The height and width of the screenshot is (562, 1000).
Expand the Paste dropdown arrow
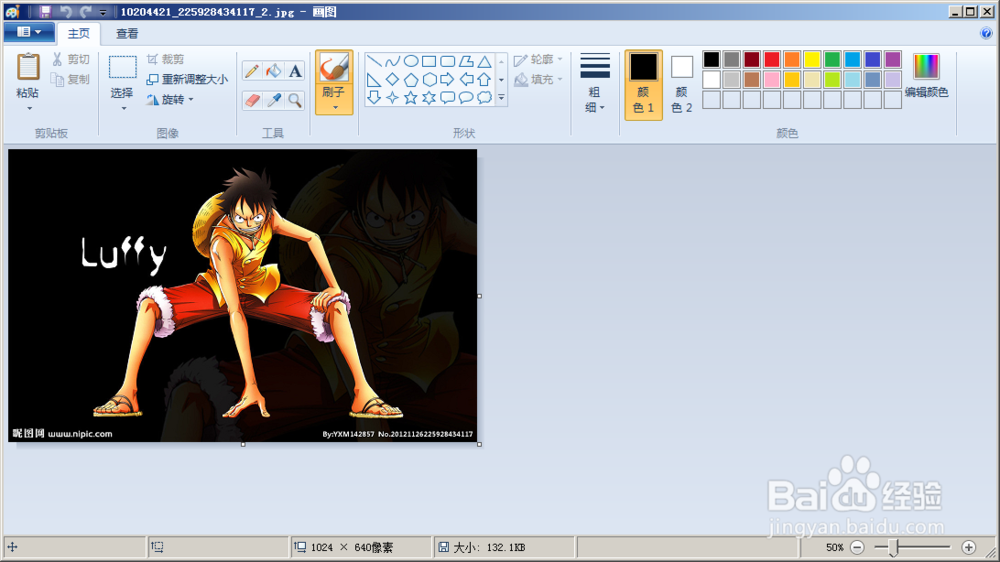[x=29, y=108]
